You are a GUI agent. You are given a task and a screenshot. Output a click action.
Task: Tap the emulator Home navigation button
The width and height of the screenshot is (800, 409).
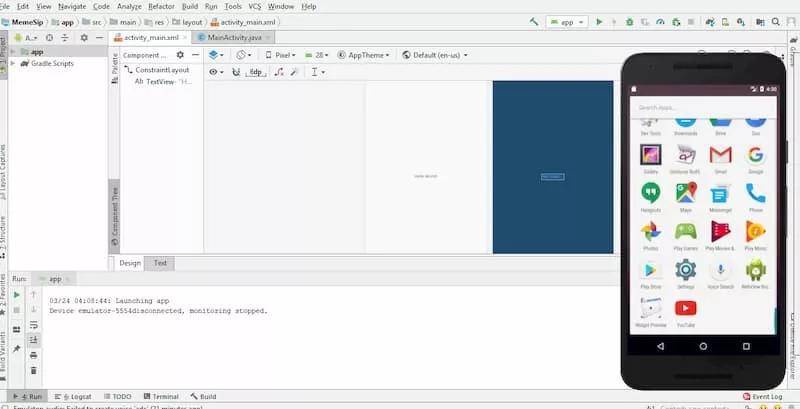(x=703, y=346)
